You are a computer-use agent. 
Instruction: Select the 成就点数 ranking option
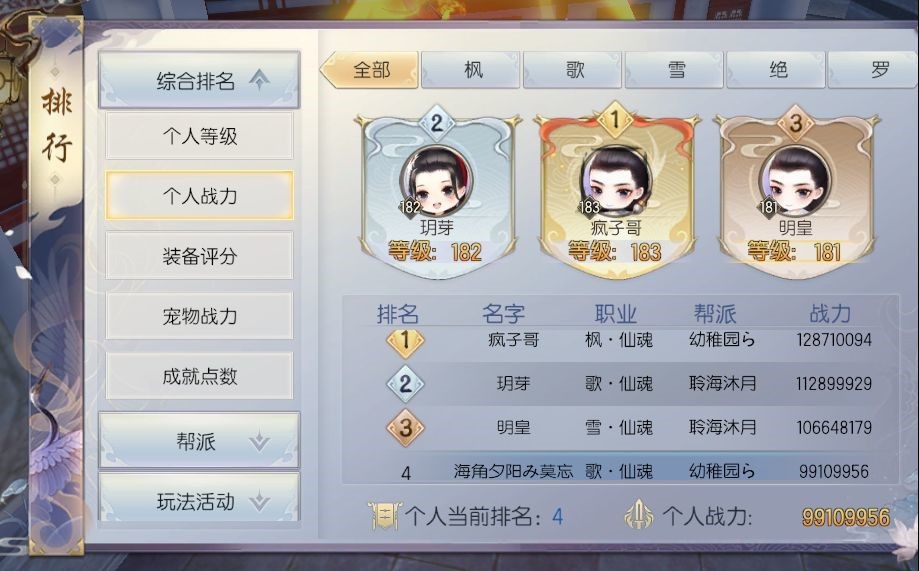199,376
